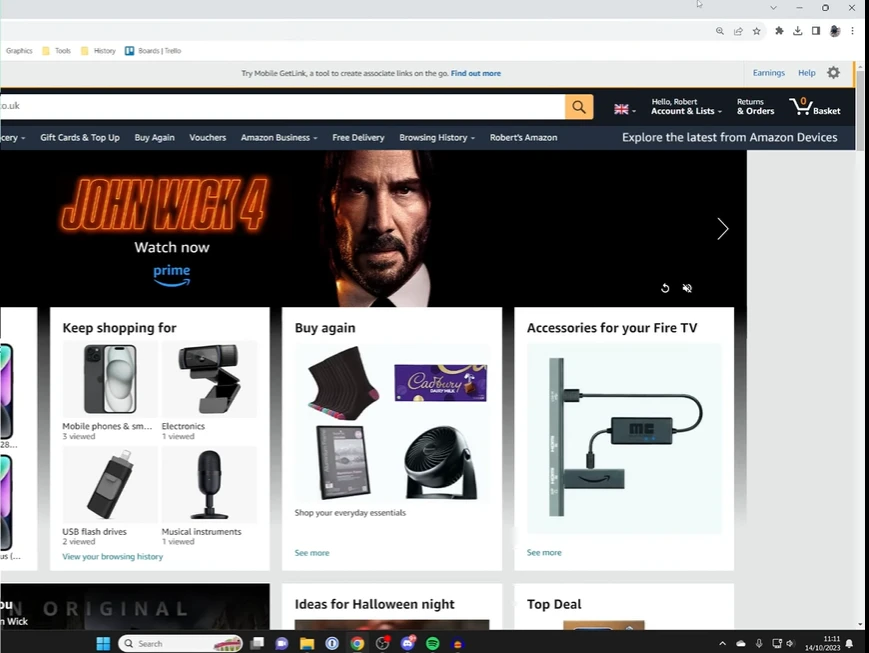Open the Free Delivery nav item
Image resolution: width=869 pixels, height=653 pixels.
(x=358, y=137)
